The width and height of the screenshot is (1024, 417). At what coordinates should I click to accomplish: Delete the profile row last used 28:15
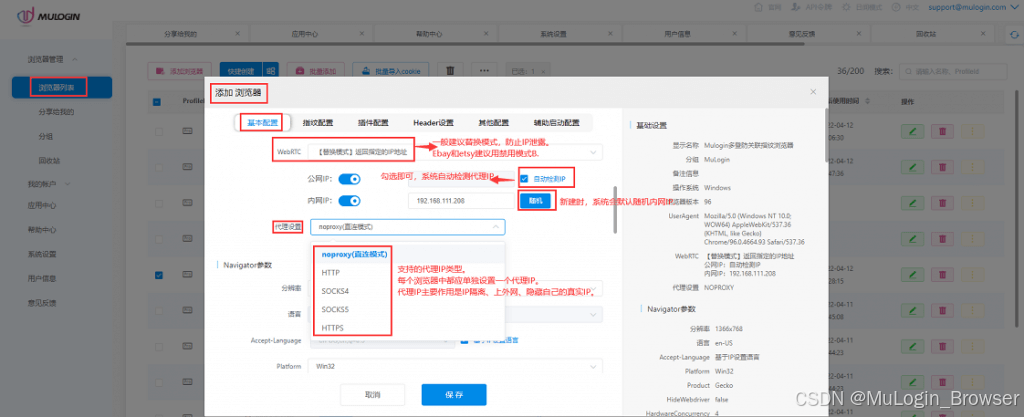(x=942, y=275)
